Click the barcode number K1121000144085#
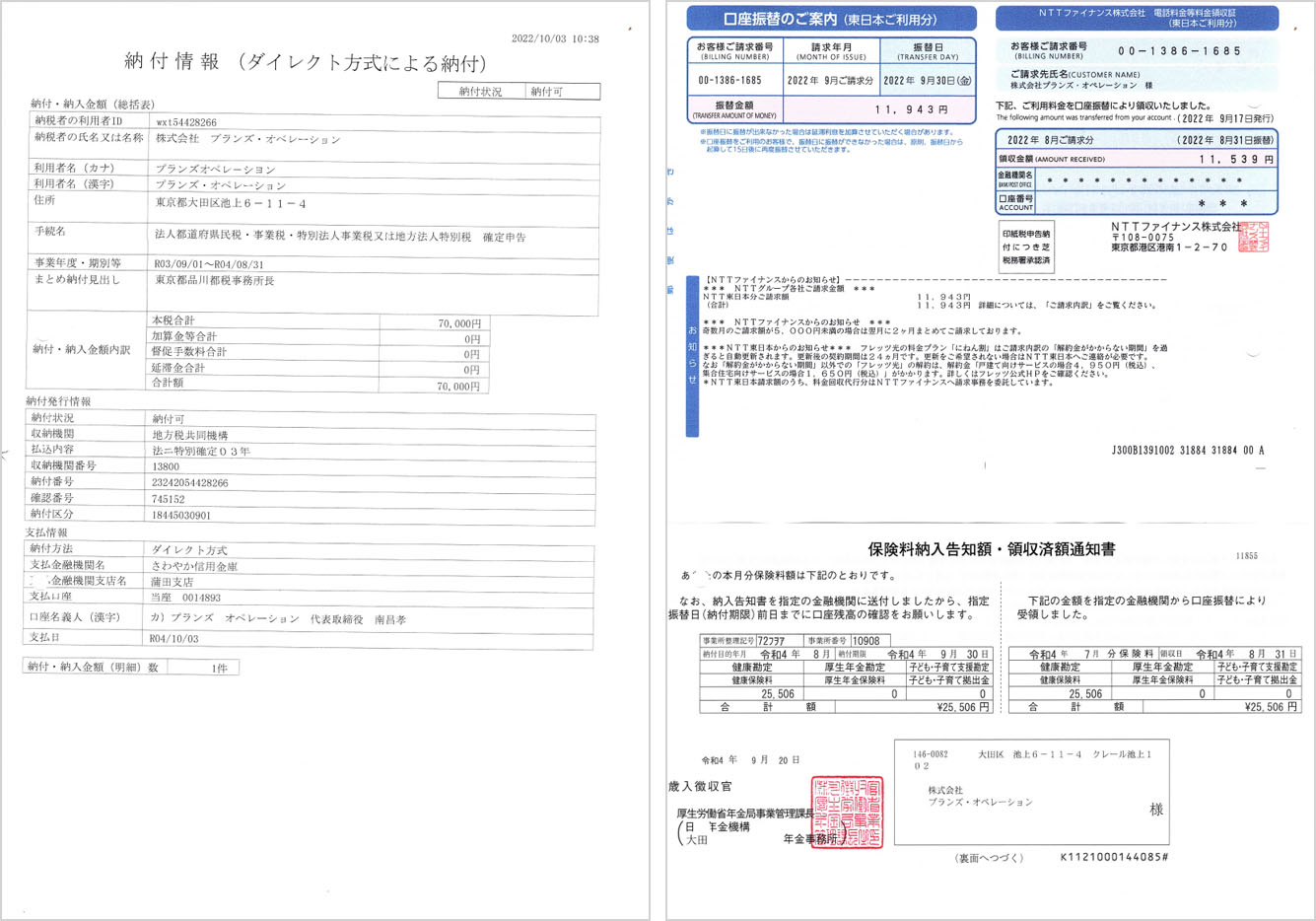 tap(1114, 857)
